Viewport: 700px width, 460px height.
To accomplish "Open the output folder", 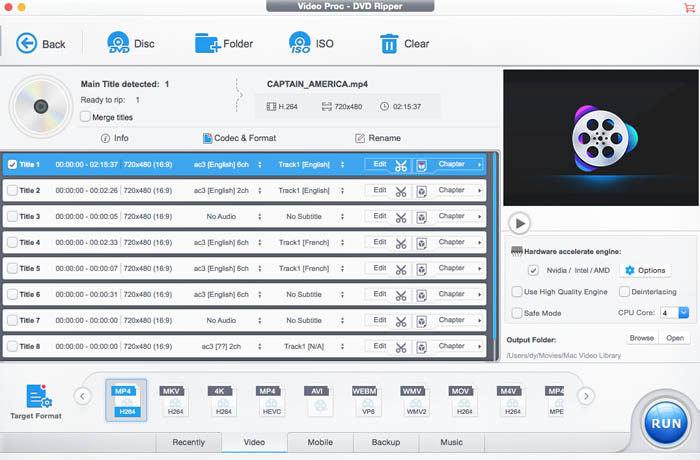I will [x=675, y=338].
